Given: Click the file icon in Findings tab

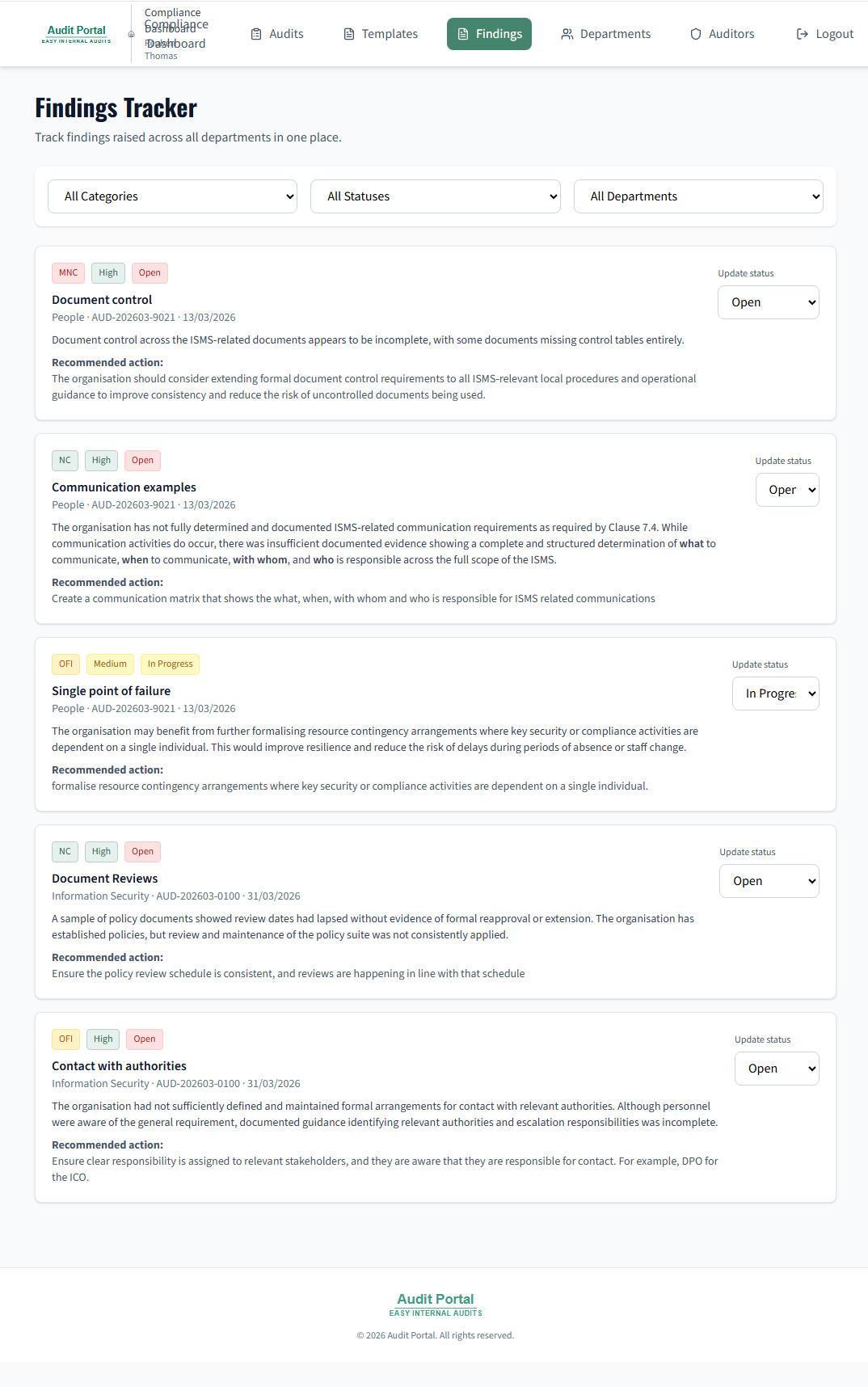Looking at the screenshot, I should (x=463, y=34).
